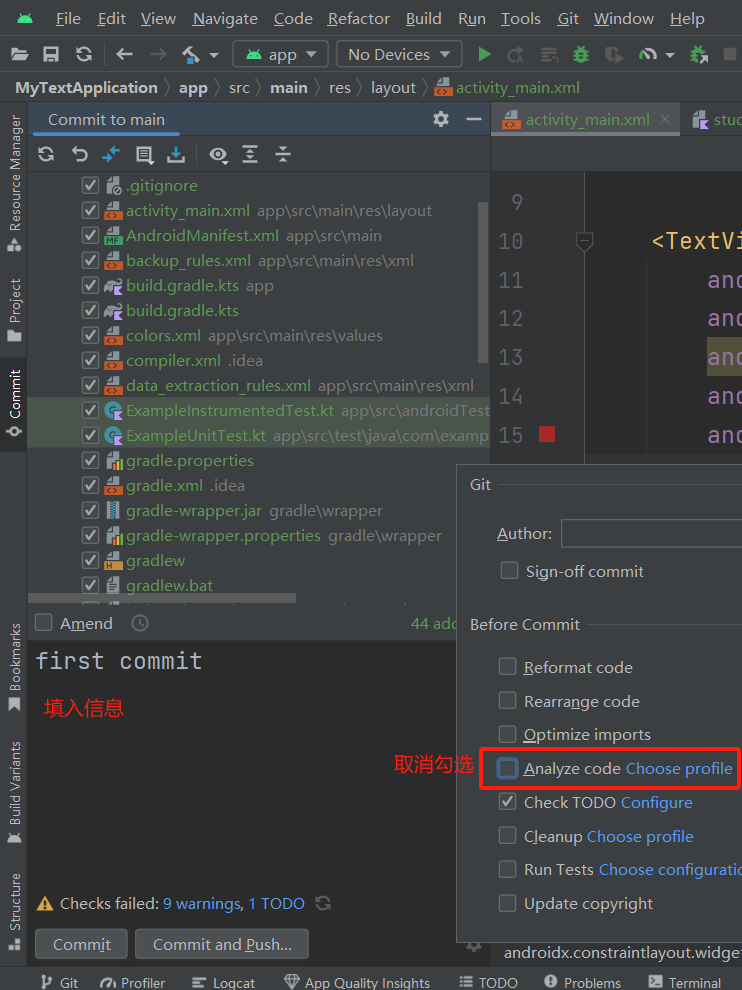Screen dimensions: 742x990
Task: Open the Refactor menu
Action: [358, 19]
